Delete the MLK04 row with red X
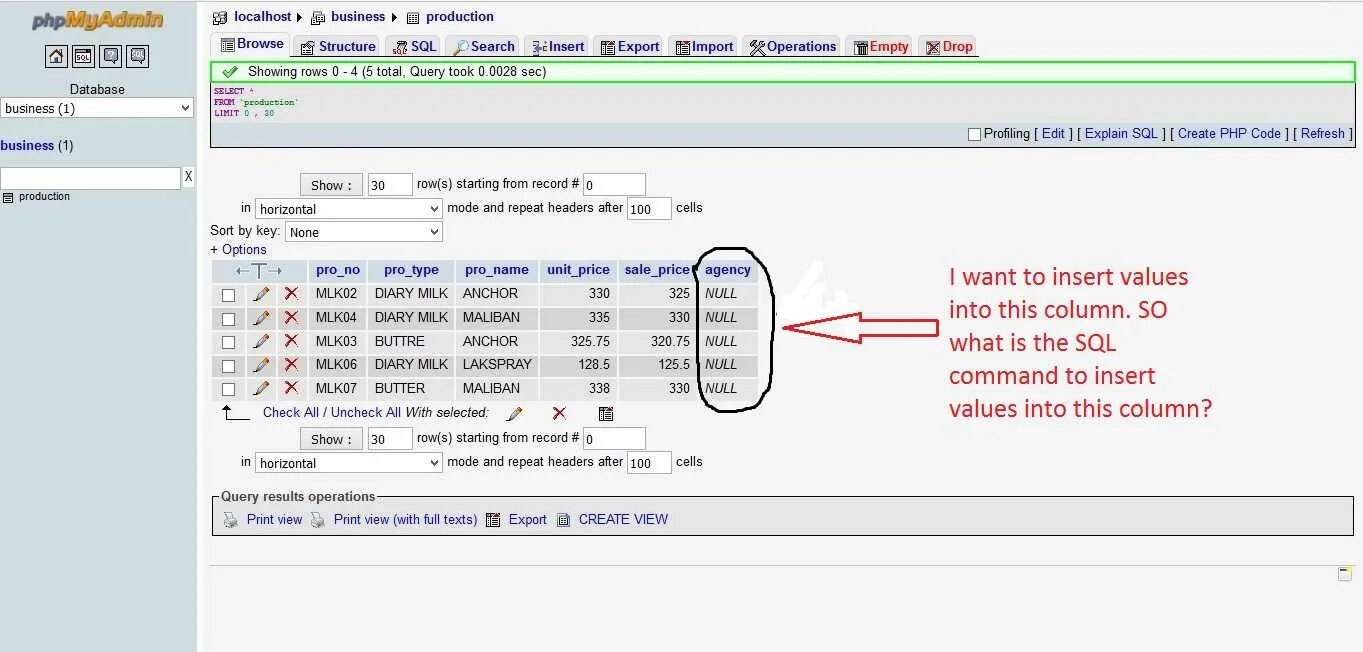Screen dimensions: 1363x652 tap(291, 318)
